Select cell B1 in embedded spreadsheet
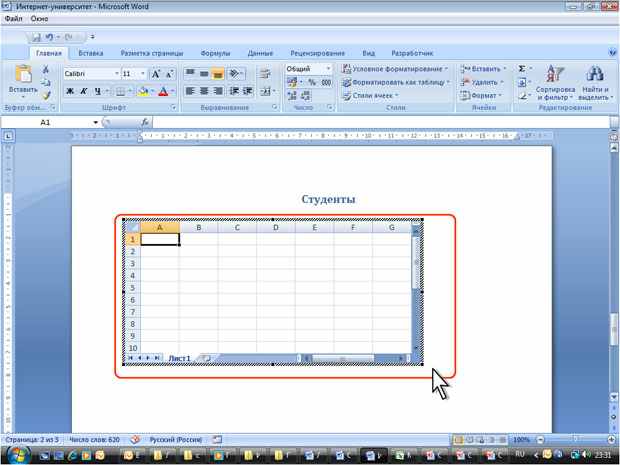Screen dimensions: 620x465 (198, 239)
